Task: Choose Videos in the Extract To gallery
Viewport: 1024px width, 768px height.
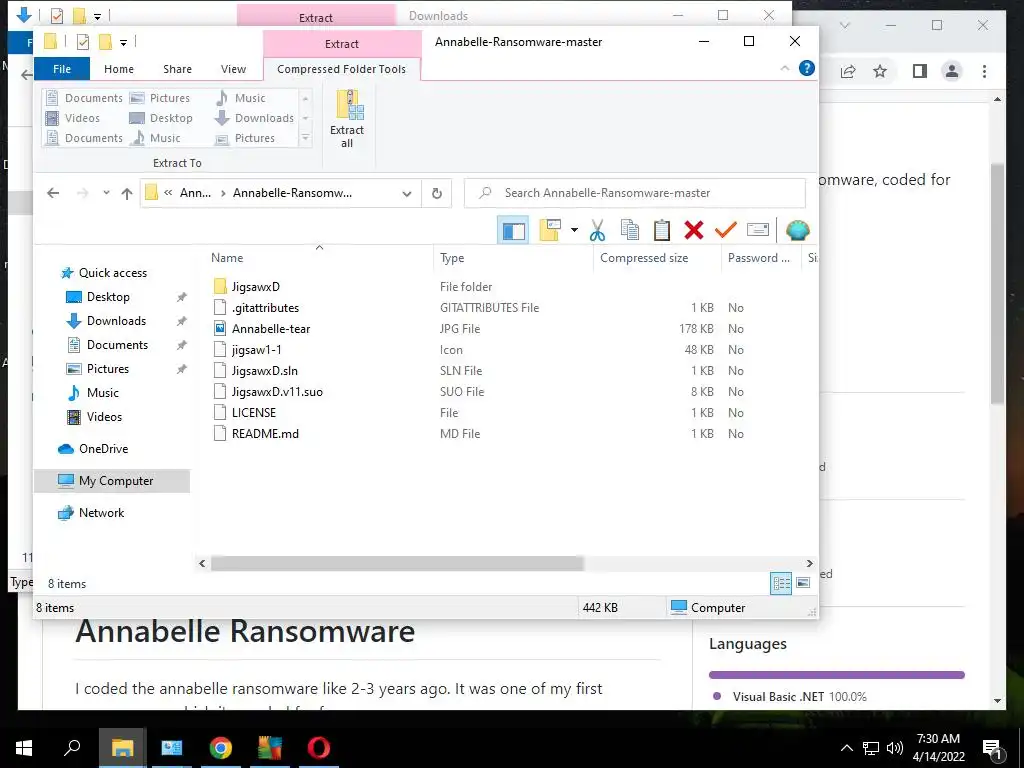Action: tap(72, 118)
